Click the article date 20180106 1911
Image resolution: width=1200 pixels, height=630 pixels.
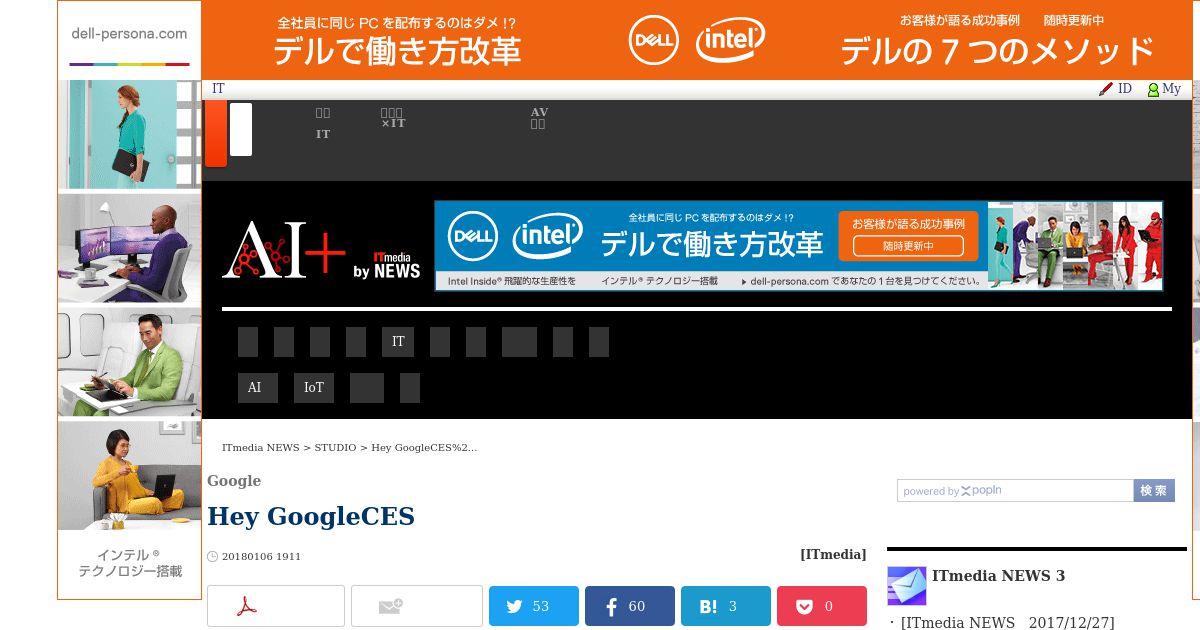261,556
